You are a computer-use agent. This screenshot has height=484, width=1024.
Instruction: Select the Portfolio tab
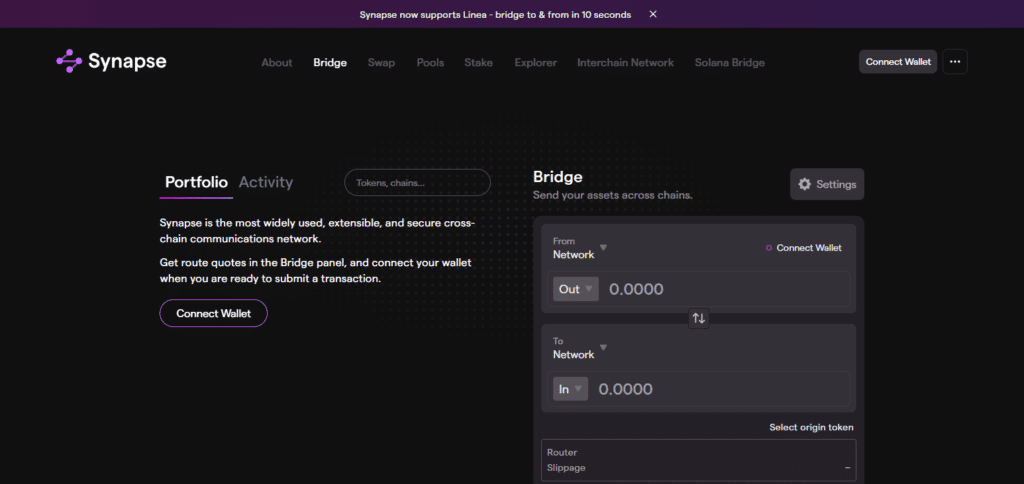(x=197, y=182)
